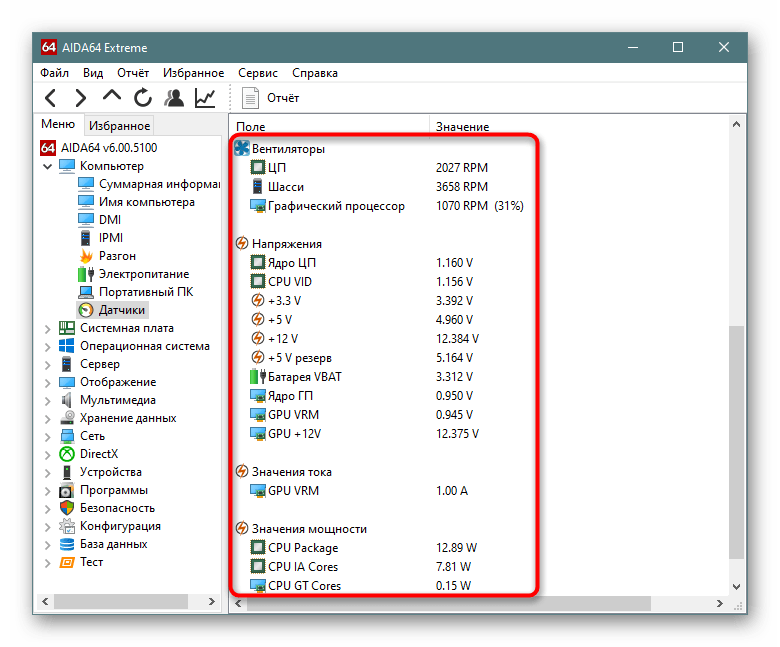The image size is (780, 647).
Task: Click the Безопасность shield icon
Action: point(67,508)
